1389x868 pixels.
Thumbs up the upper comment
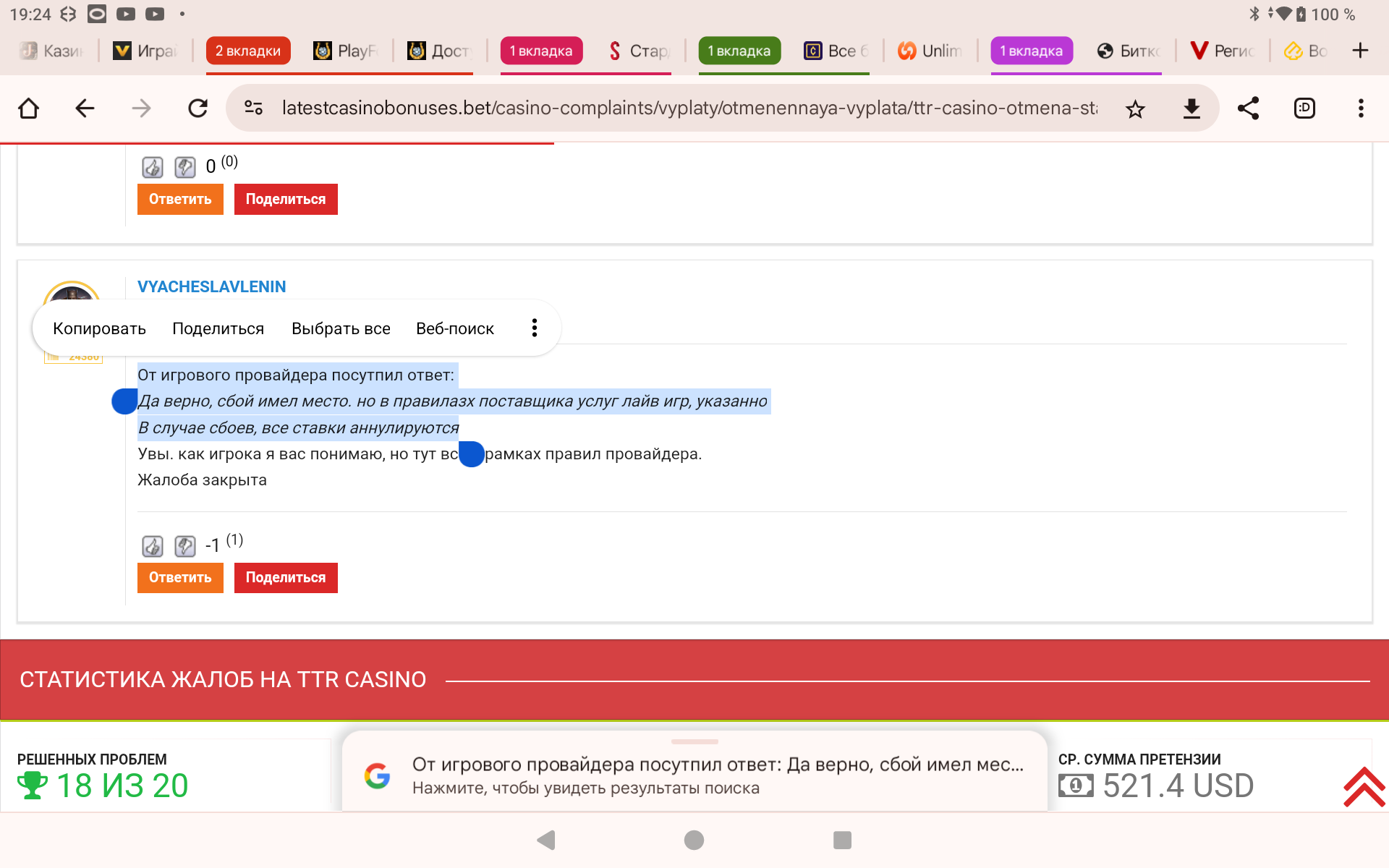153,167
